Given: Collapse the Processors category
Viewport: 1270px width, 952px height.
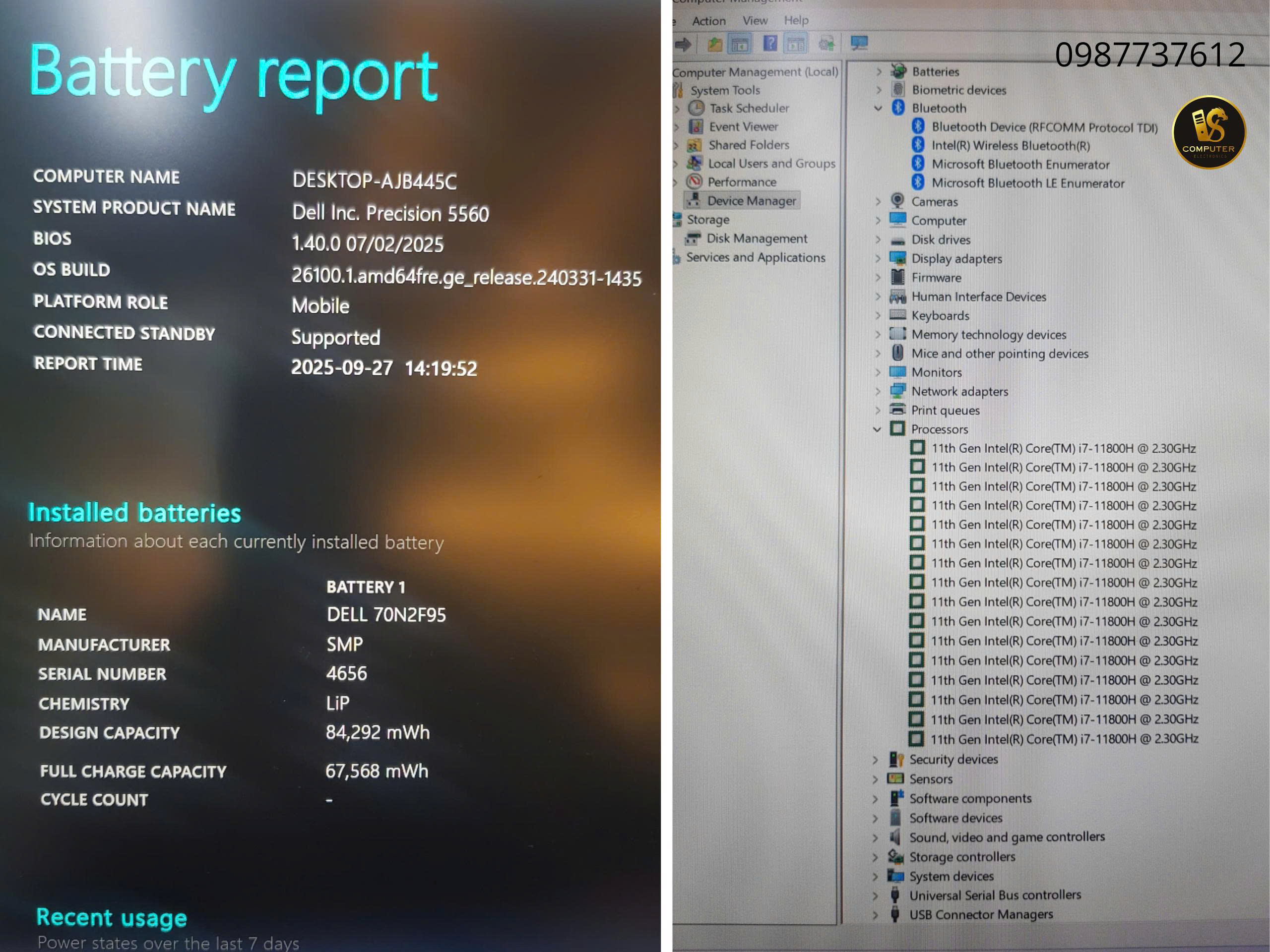Looking at the screenshot, I should (x=877, y=429).
